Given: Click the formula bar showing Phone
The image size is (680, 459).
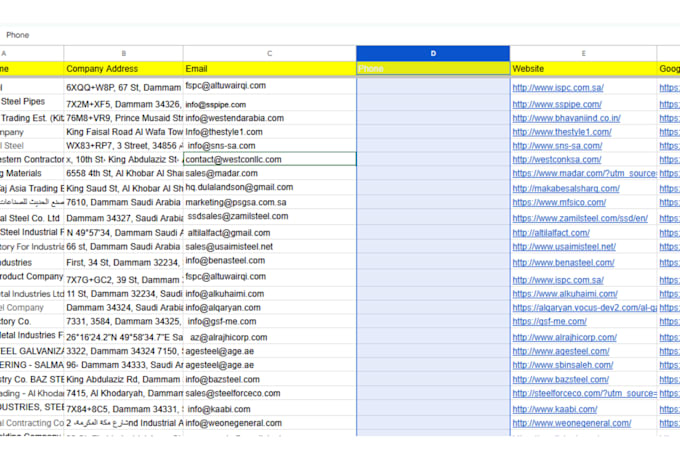Looking at the screenshot, I should click(338, 35).
